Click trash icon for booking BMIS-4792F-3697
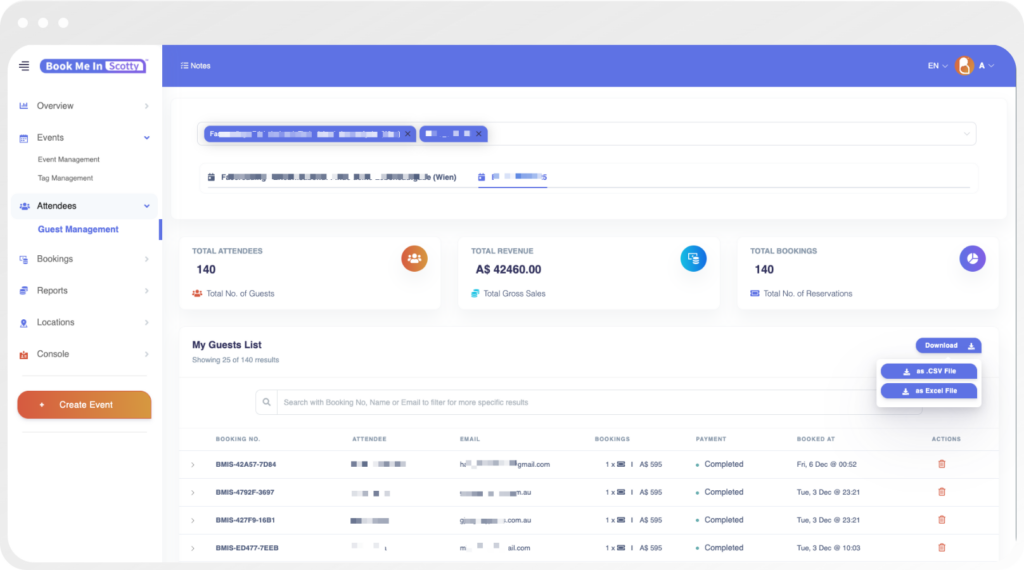Image resolution: width=1024 pixels, height=570 pixels. [x=941, y=492]
